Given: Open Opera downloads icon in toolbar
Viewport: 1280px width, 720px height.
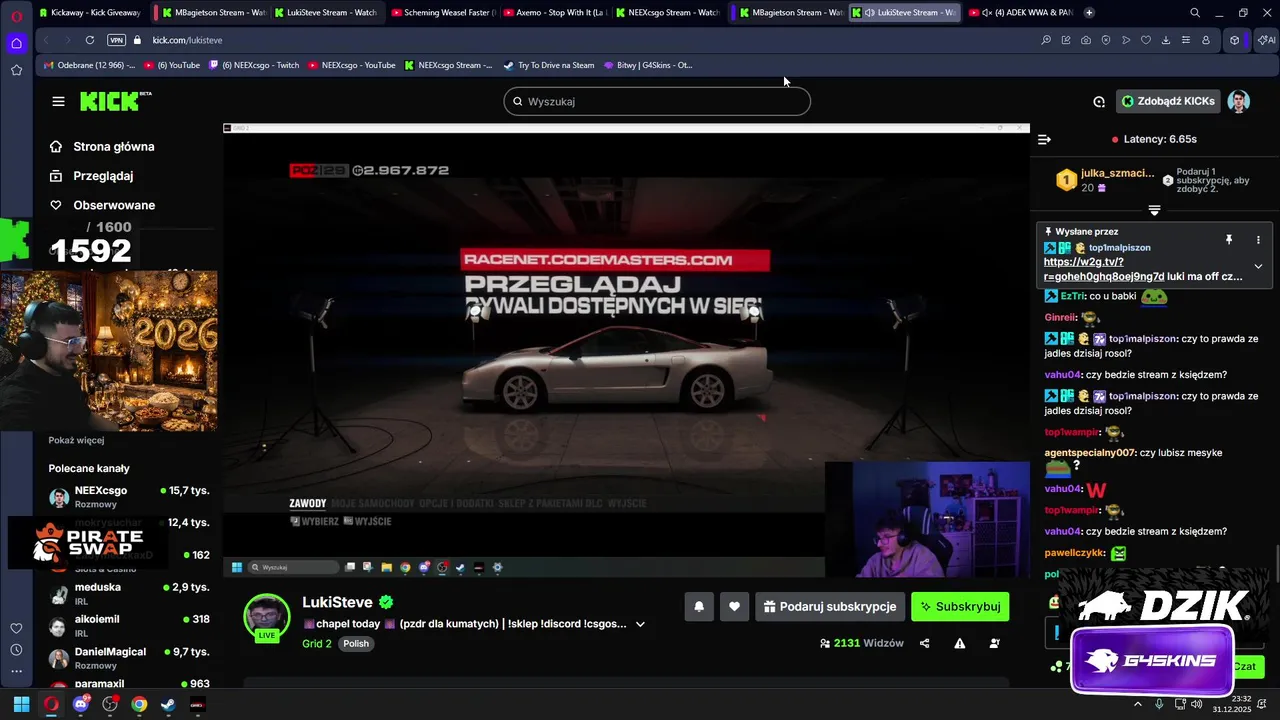Looking at the screenshot, I should point(1166,40).
